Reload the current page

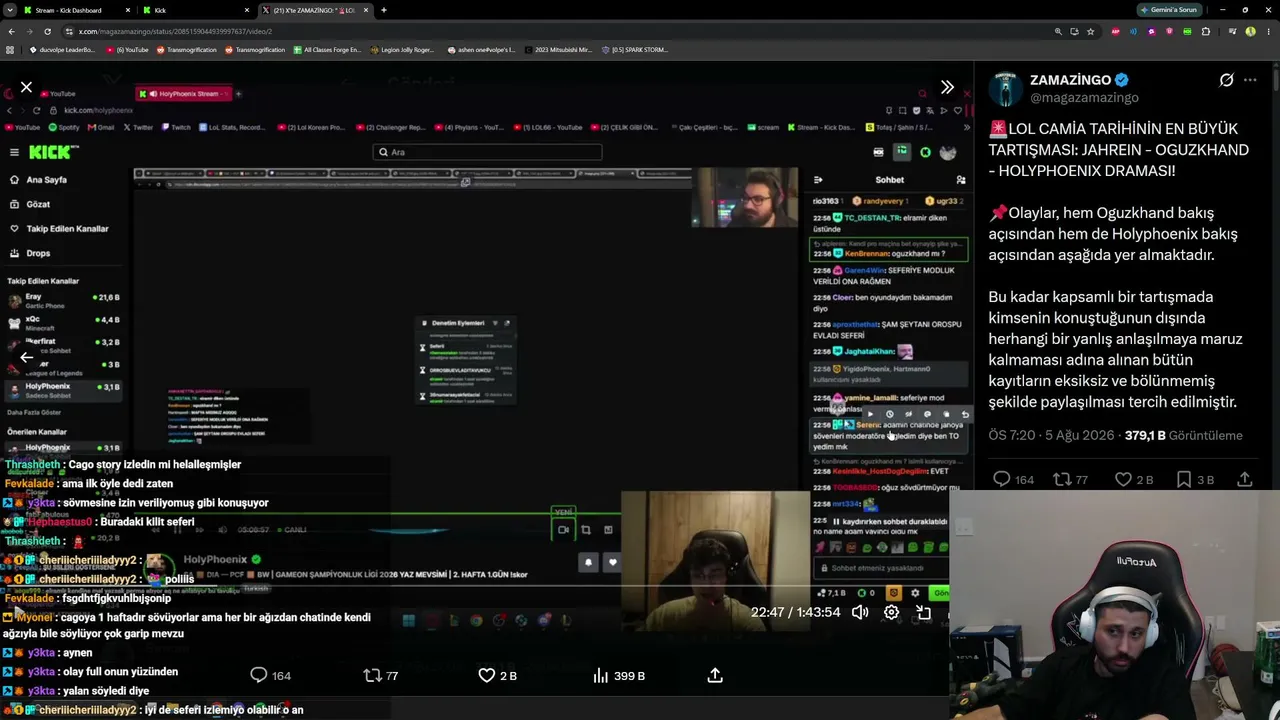49,31
